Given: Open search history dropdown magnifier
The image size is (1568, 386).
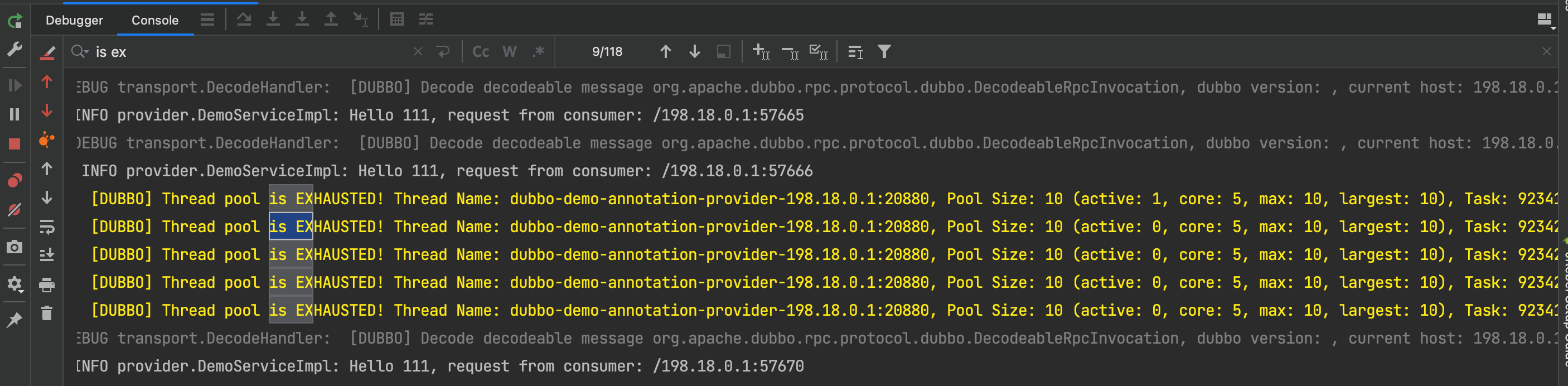Looking at the screenshot, I should click(80, 52).
